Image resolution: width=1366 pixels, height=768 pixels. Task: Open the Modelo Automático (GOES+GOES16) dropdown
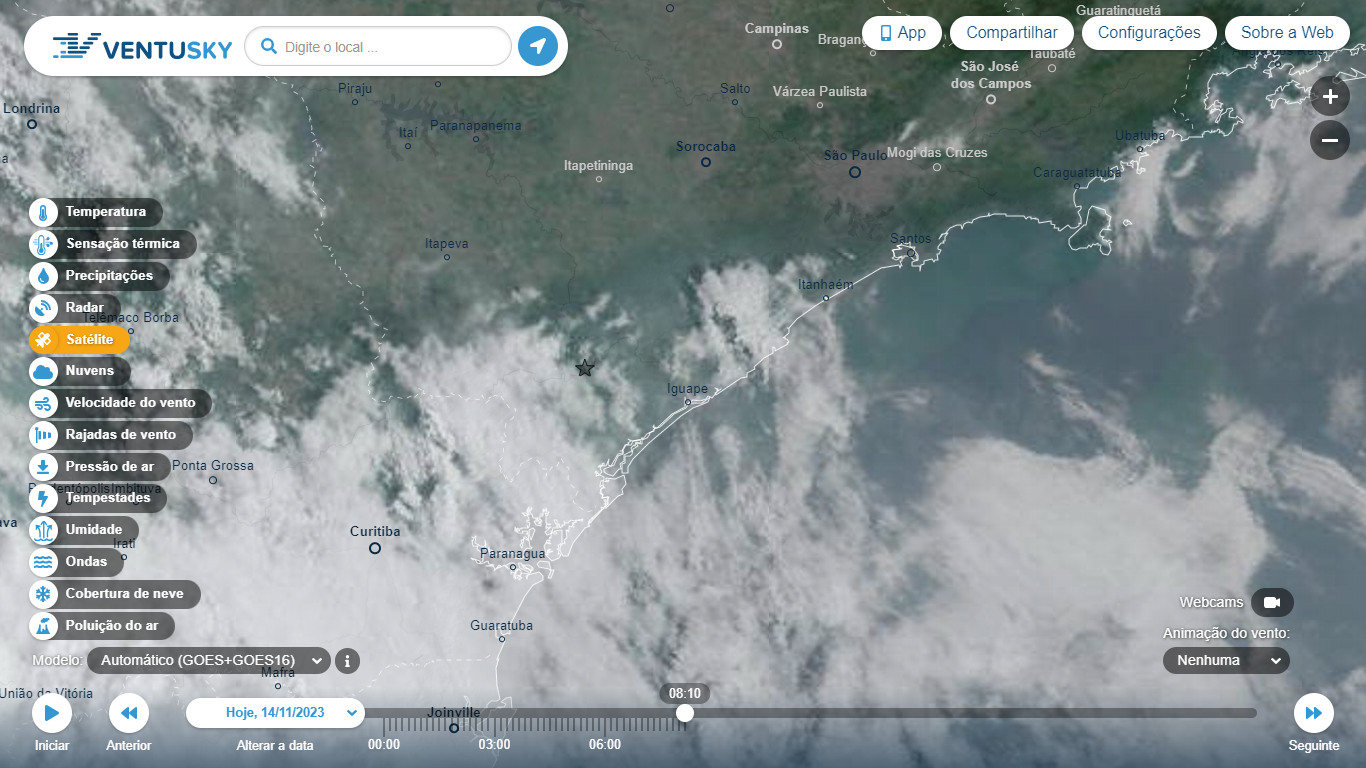[x=209, y=660]
